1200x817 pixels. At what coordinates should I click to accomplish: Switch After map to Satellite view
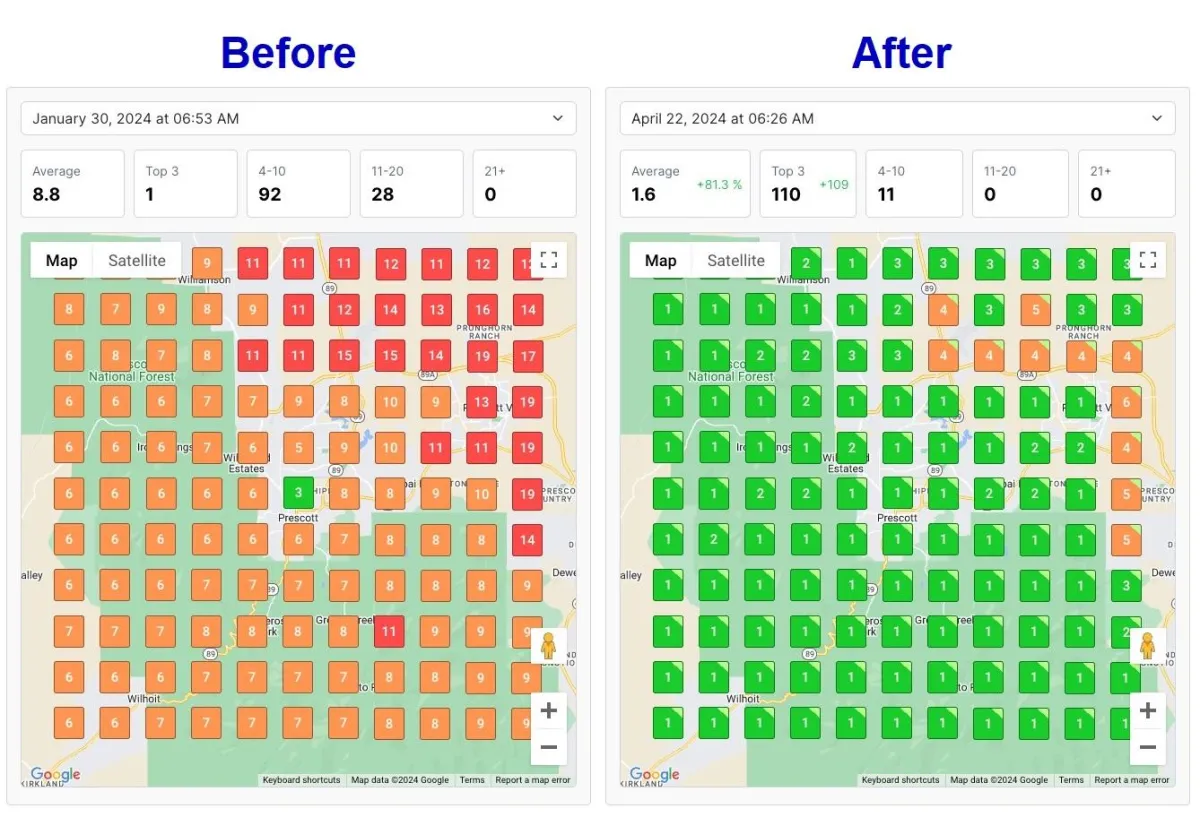736,260
